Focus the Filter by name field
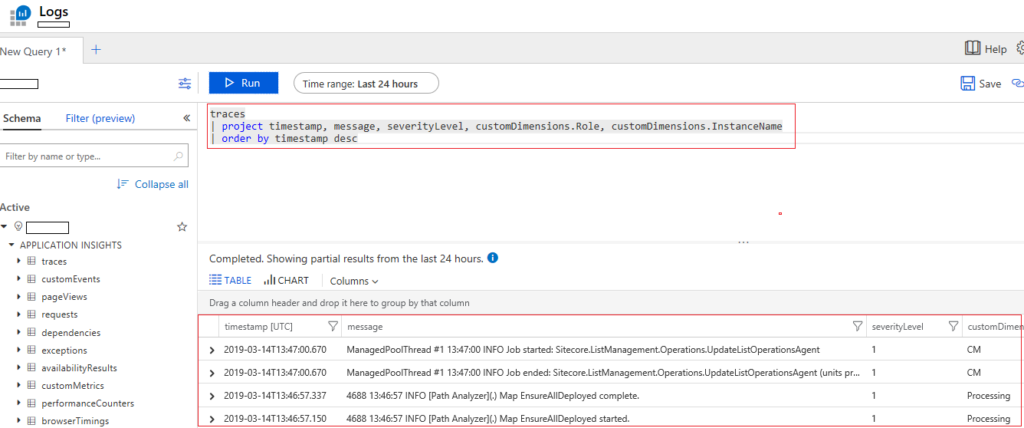Image resolution: width=1024 pixels, height=428 pixels. coord(94,157)
